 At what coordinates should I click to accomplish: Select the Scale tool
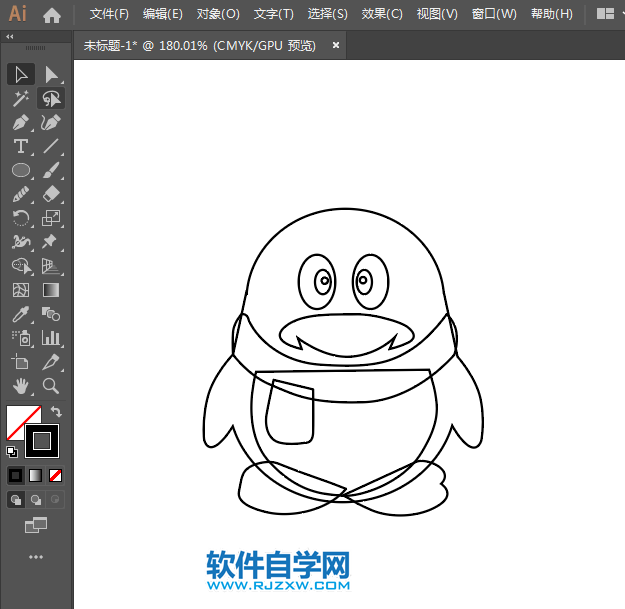click(51, 218)
